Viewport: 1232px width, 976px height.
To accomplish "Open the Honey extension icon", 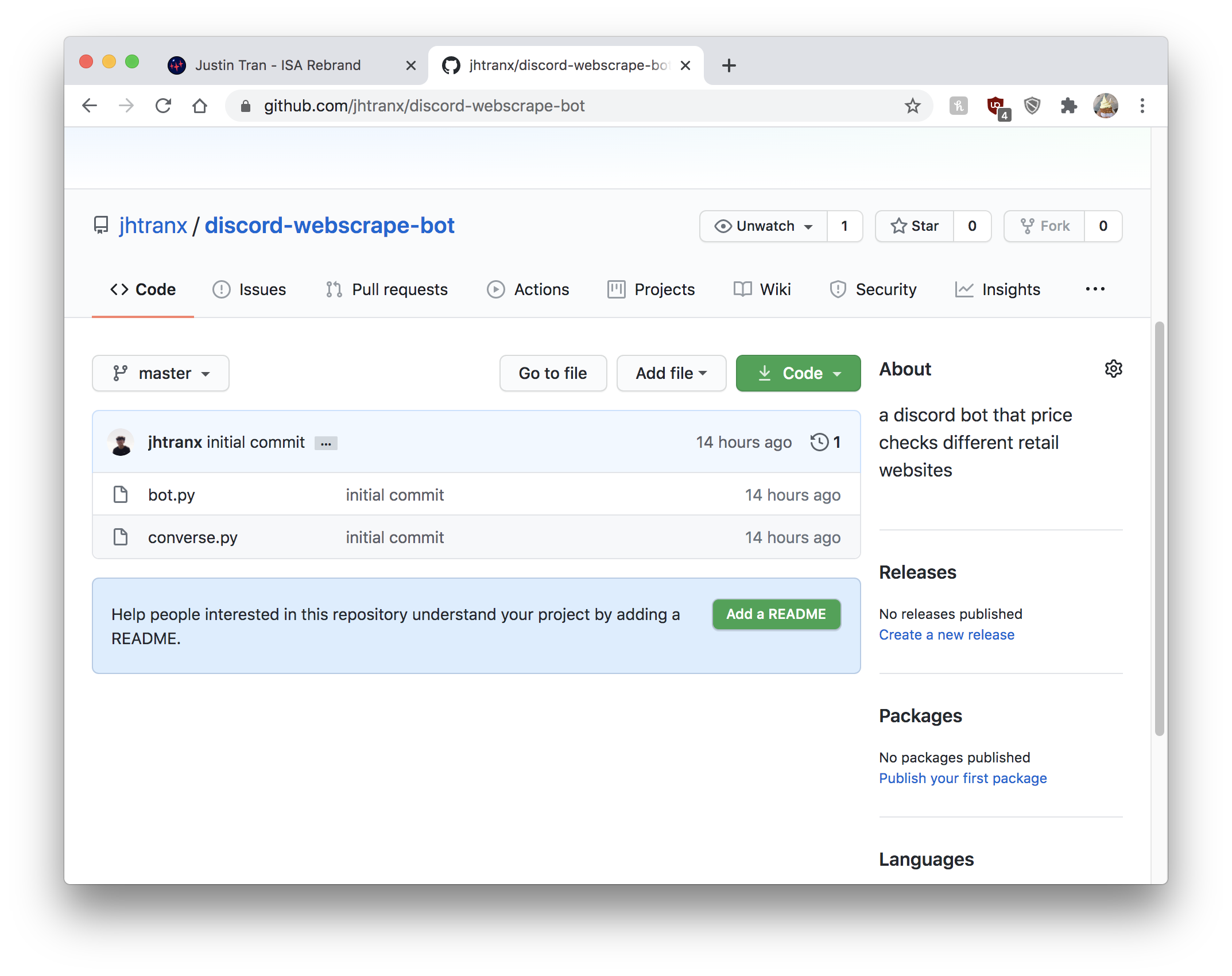I will click(958, 106).
